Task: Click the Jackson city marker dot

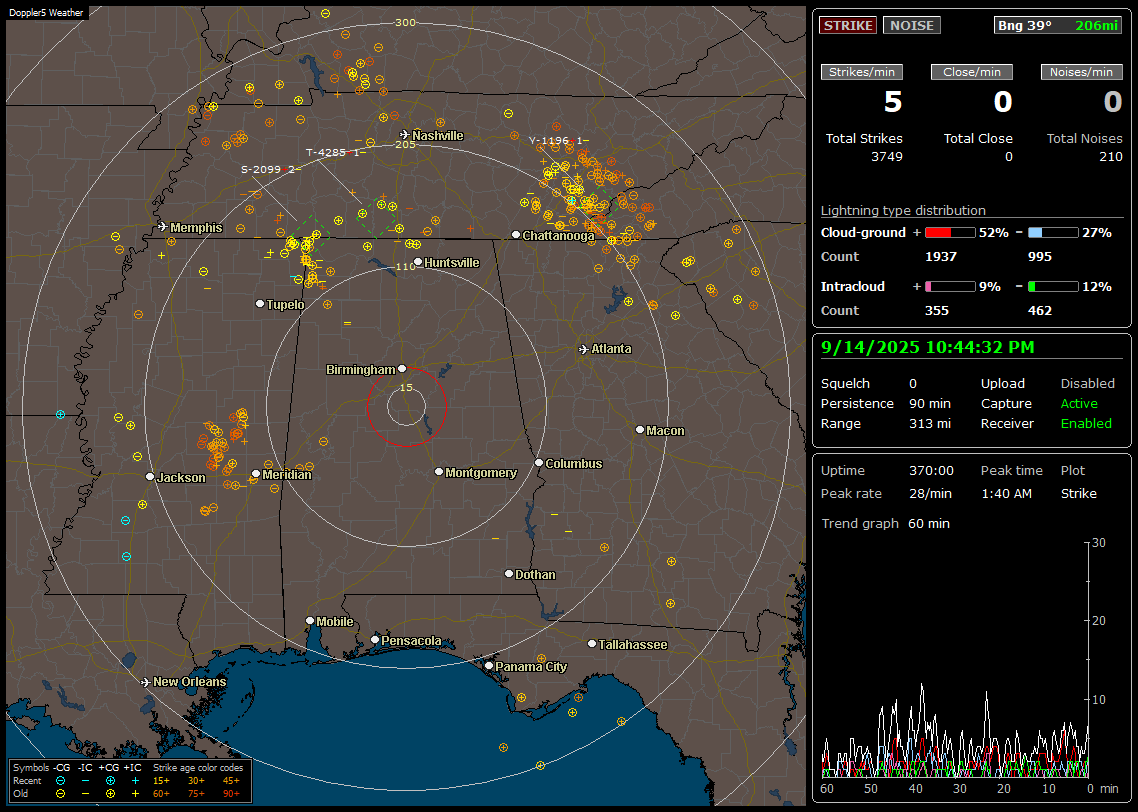Action: click(150, 477)
